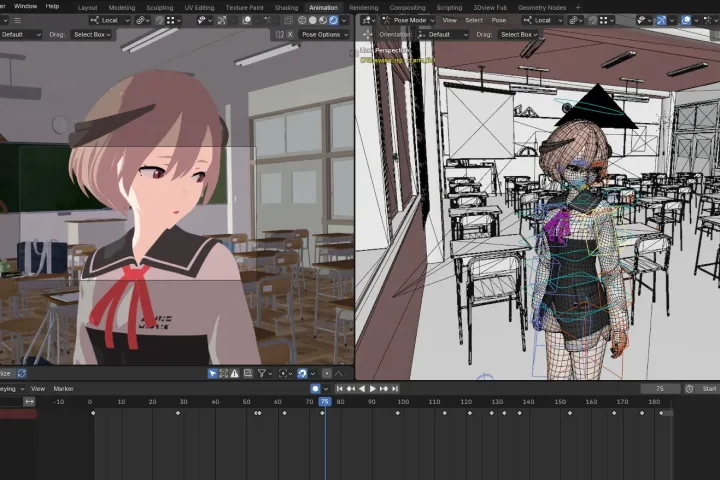
Task: Open left viewport snapping elements dropdown
Action: pos(174,20)
